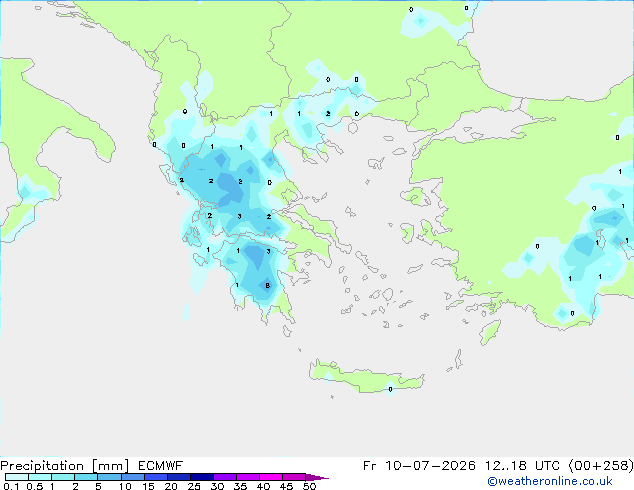Click the legend label '45'

click(286, 486)
